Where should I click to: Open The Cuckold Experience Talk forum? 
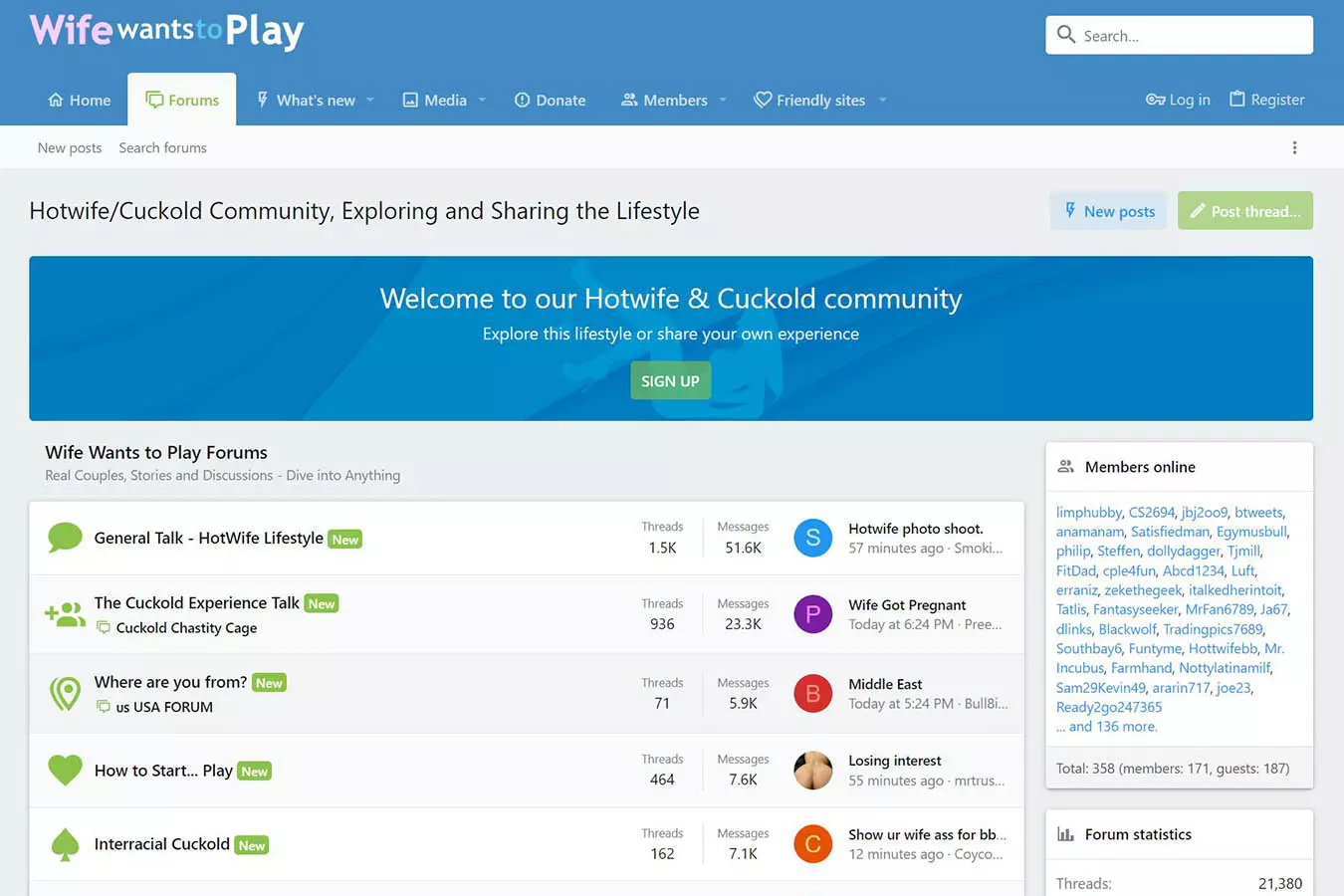pos(196,602)
